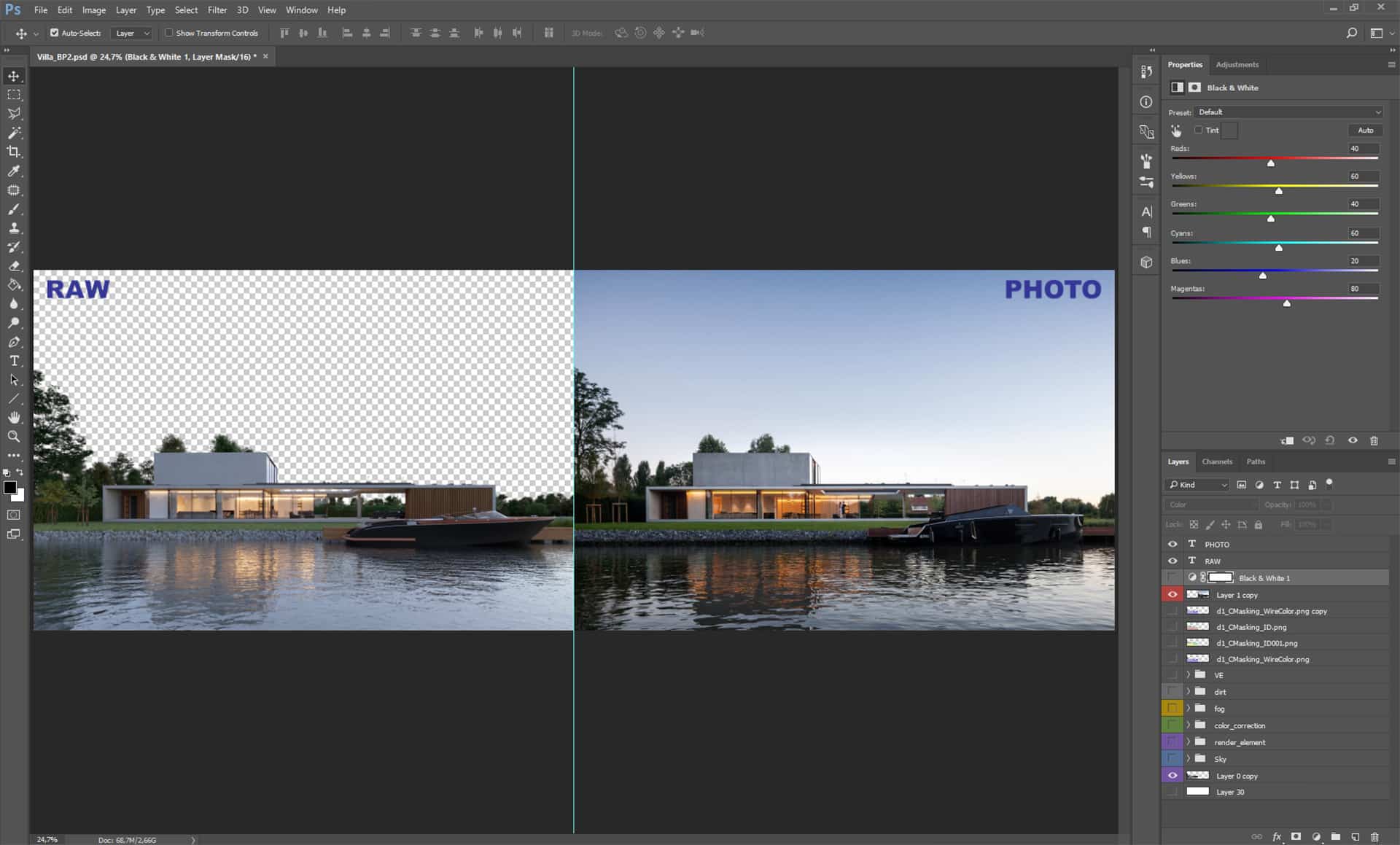Select the Zoom tool

[14, 437]
